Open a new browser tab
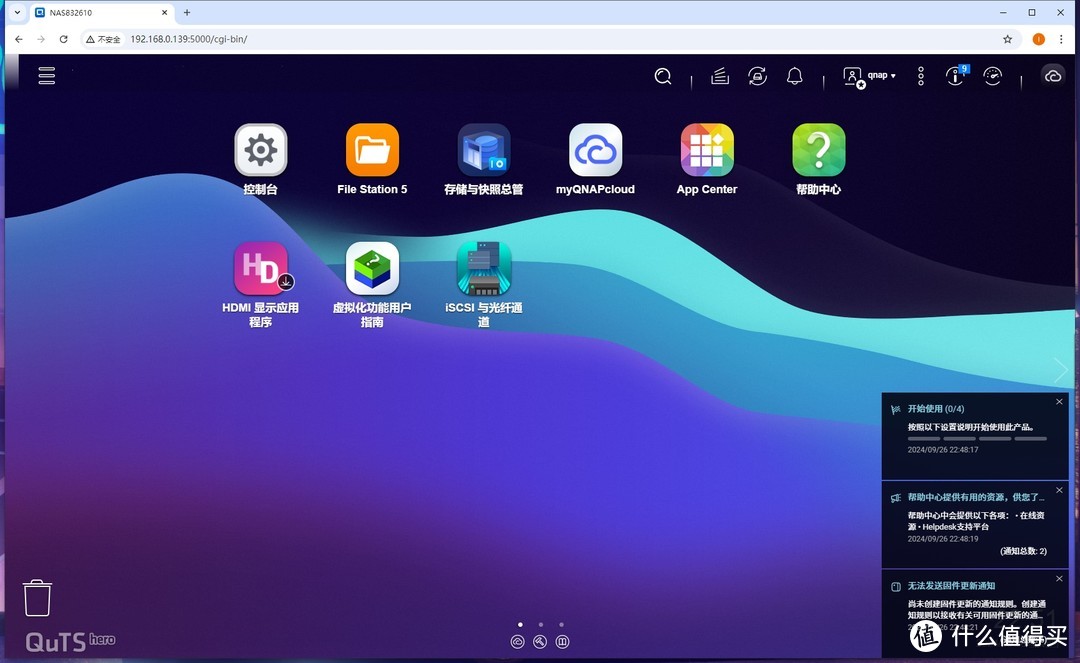1080x663 pixels. click(187, 12)
